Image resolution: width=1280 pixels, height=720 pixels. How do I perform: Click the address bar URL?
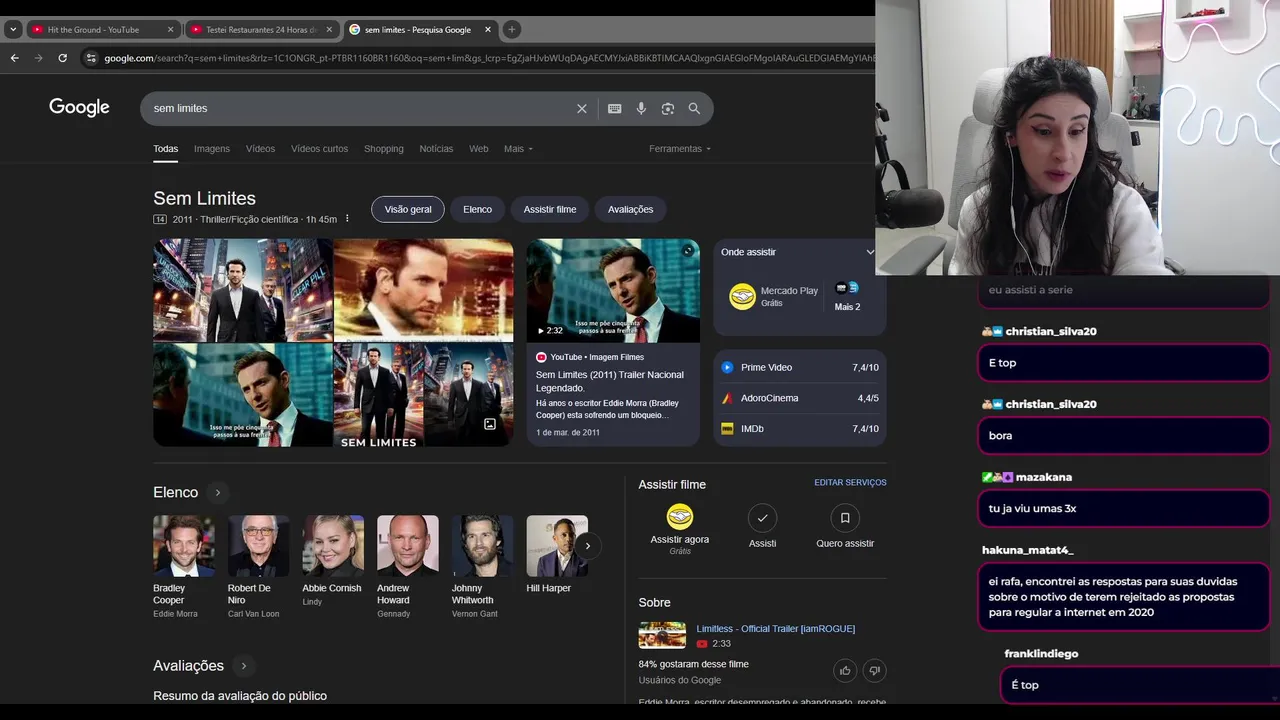(488, 58)
